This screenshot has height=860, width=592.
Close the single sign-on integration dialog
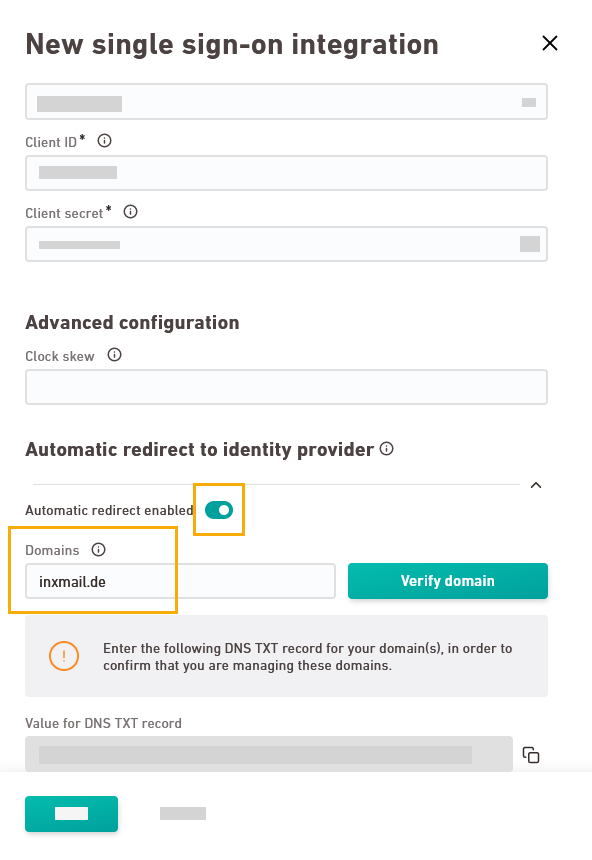(x=550, y=43)
